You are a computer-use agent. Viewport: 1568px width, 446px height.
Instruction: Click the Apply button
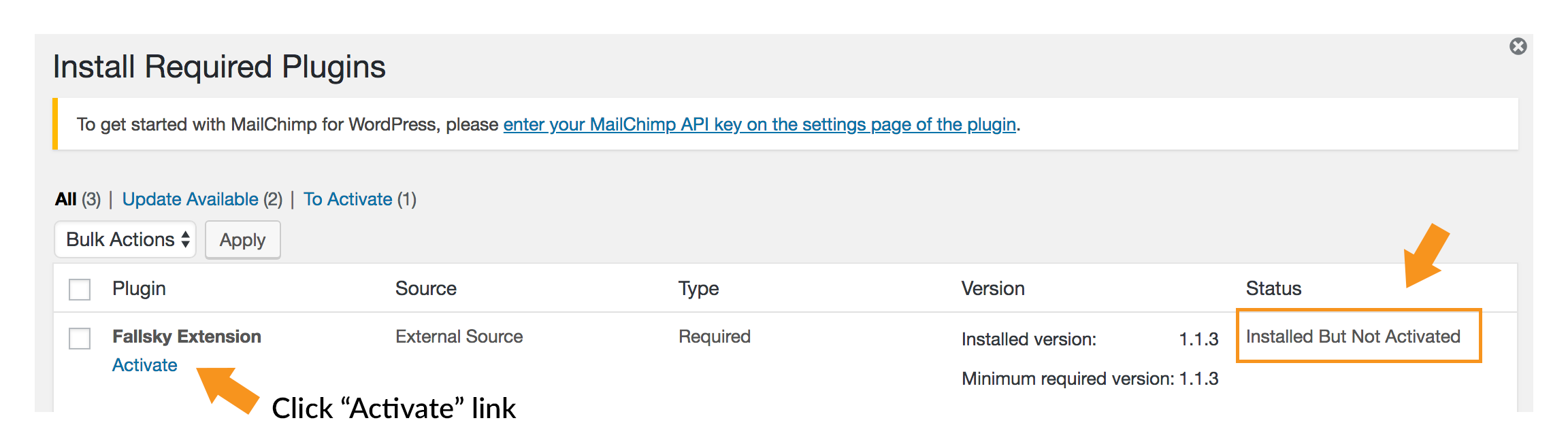(x=242, y=239)
